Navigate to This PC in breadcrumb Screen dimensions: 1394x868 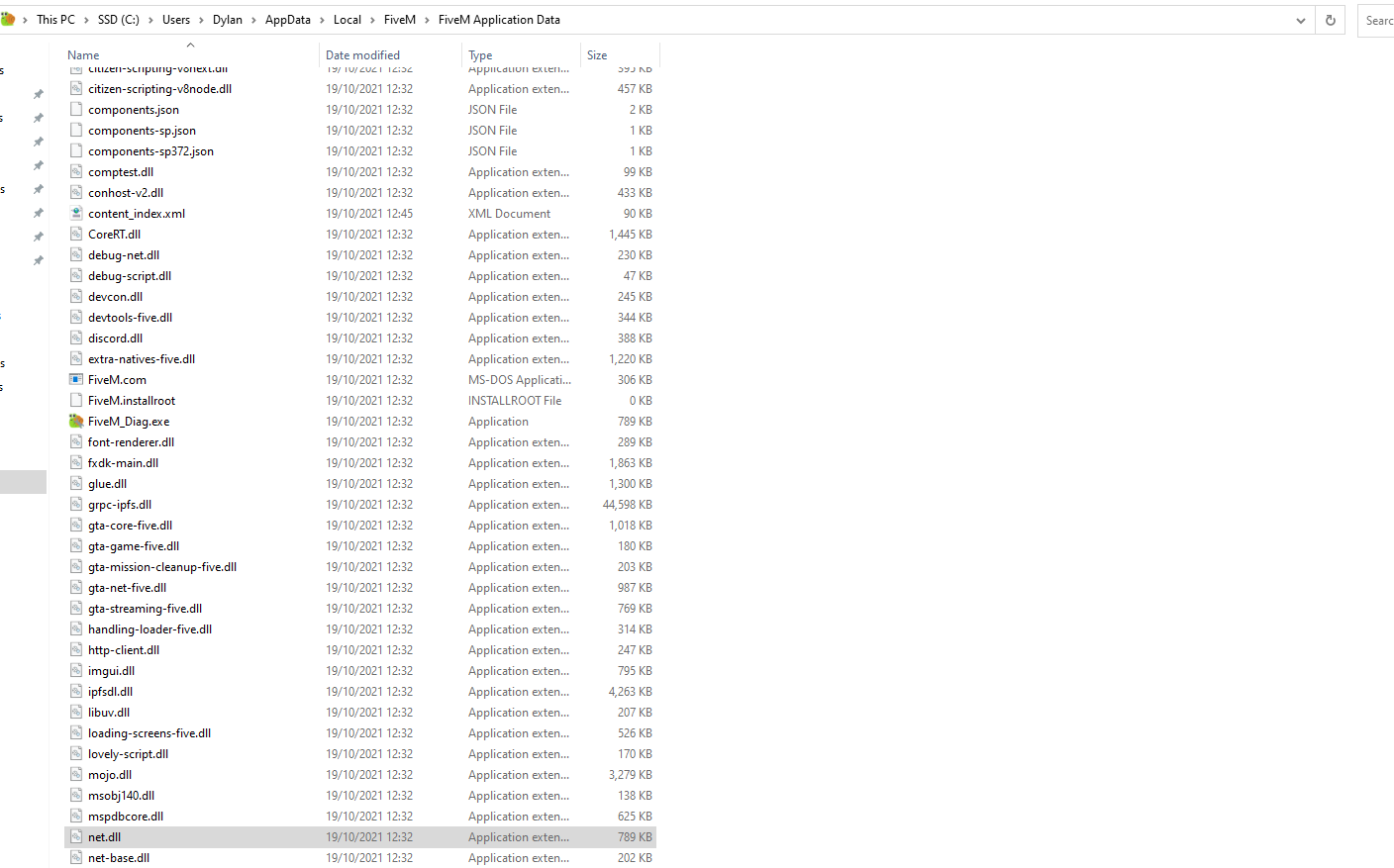(55, 20)
